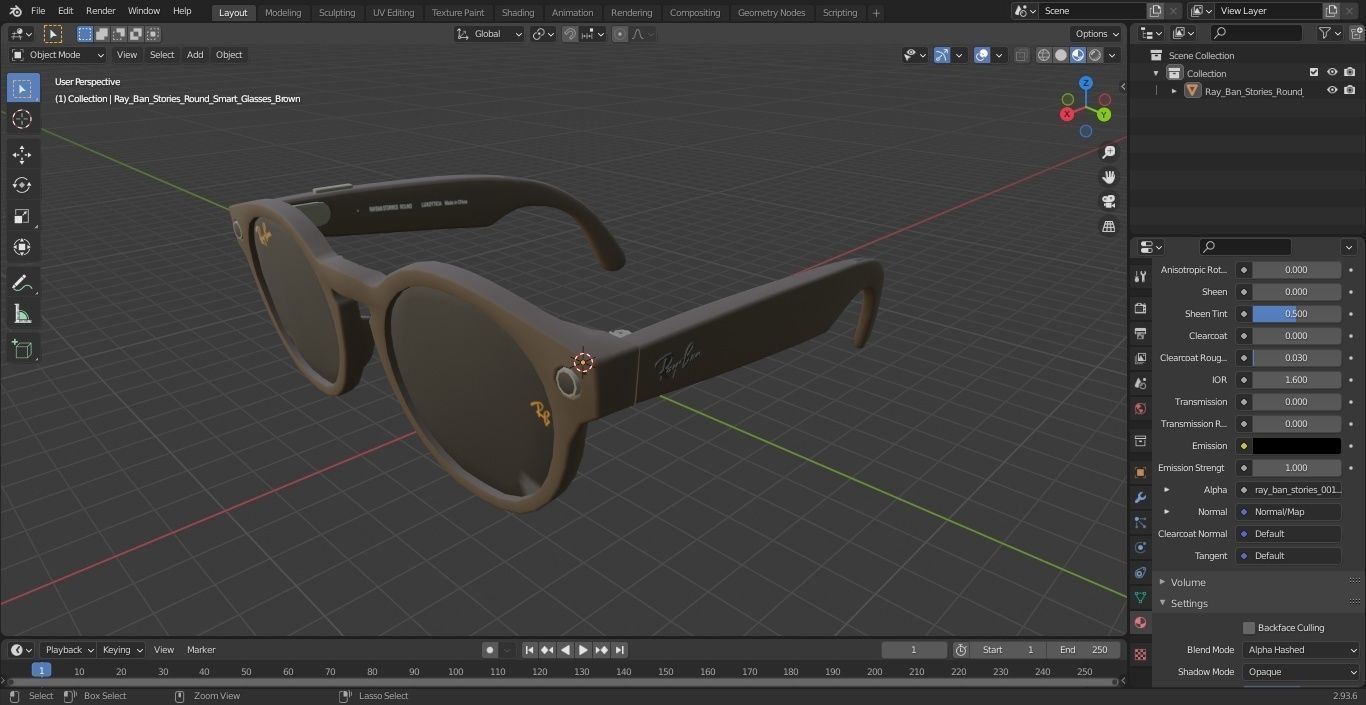The width and height of the screenshot is (1366, 705).
Task: Toggle eye for Ray_Ban_Stories_Round object
Action: click(x=1332, y=90)
